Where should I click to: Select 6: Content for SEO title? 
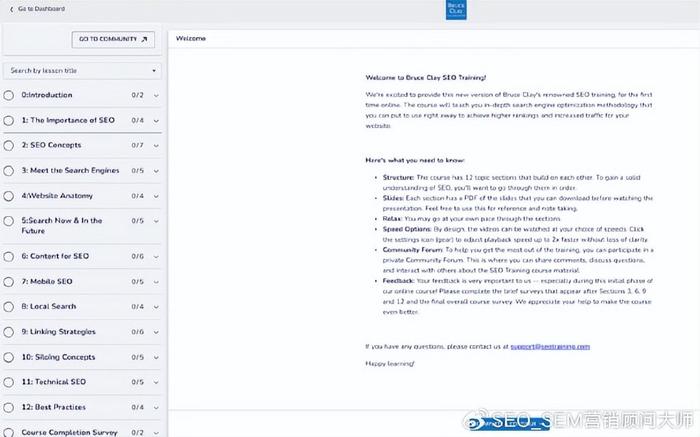(55, 256)
